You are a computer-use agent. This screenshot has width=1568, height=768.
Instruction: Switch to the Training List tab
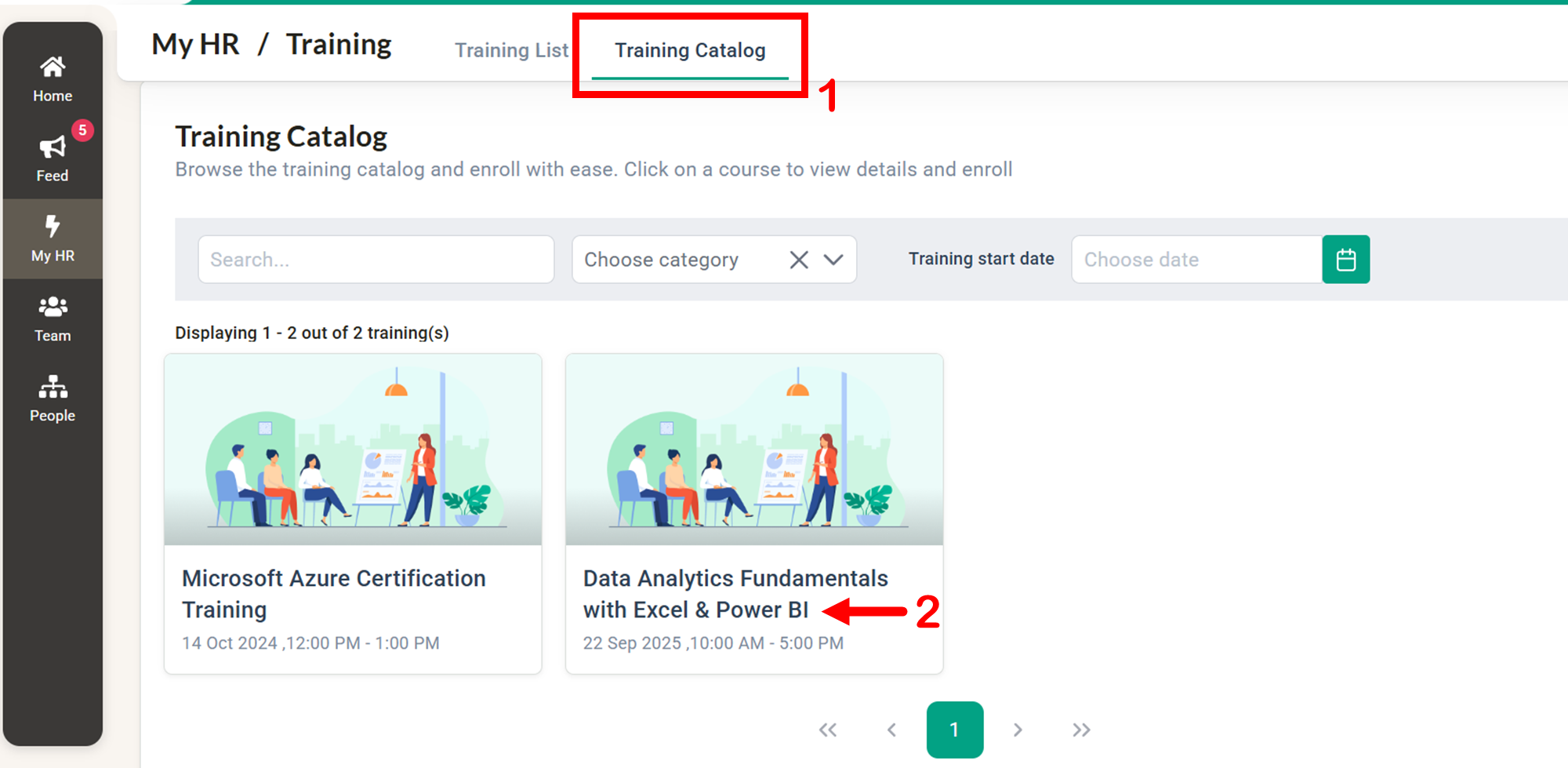511,50
